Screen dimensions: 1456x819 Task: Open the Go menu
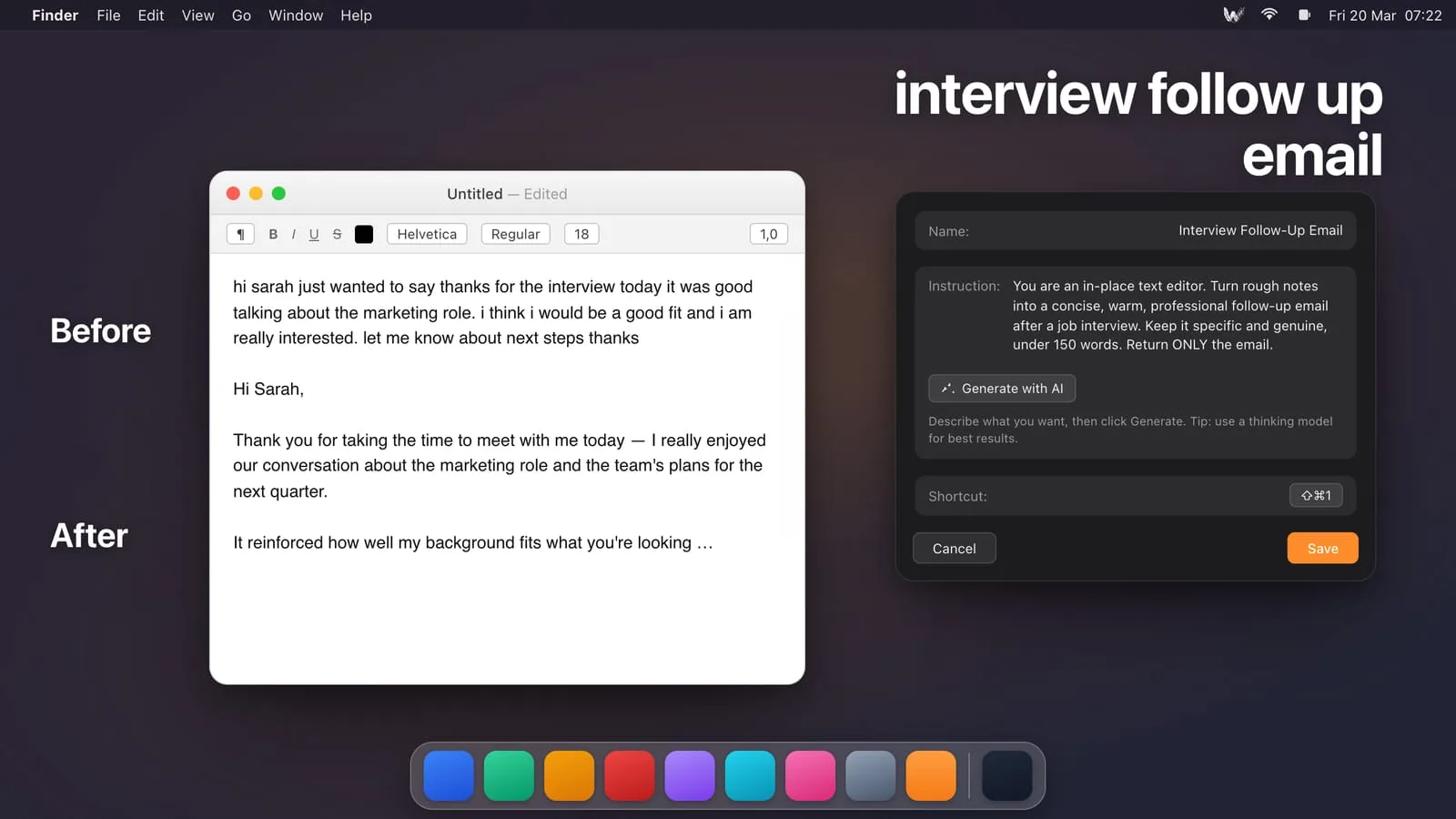tap(241, 15)
